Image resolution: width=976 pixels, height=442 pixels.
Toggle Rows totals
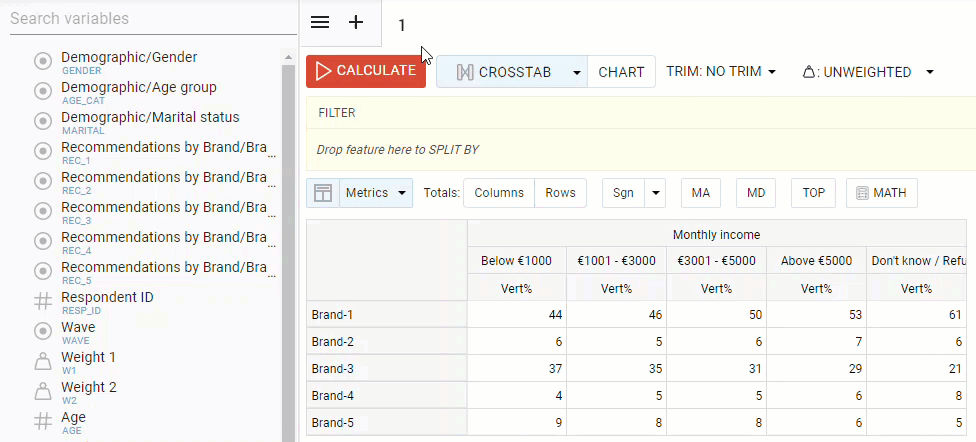click(x=560, y=193)
